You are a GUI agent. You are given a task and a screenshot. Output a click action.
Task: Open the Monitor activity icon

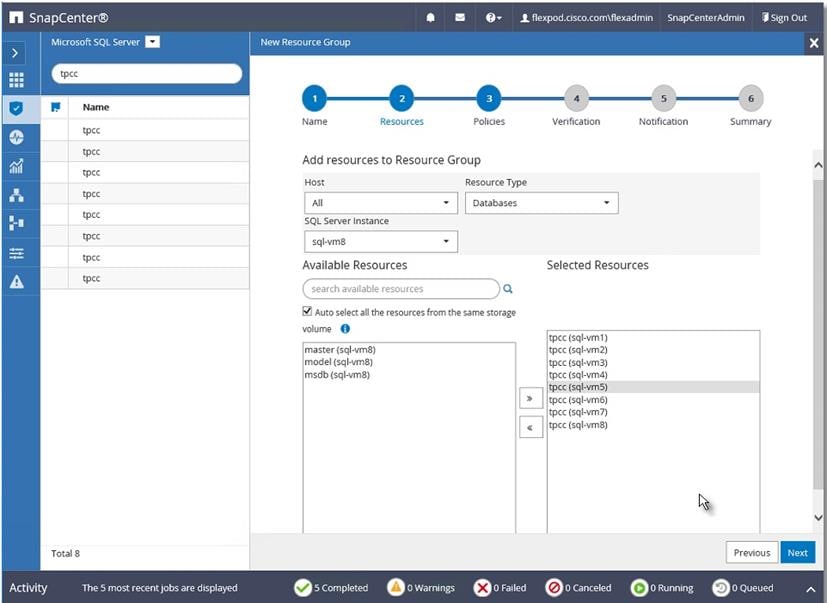click(16, 138)
